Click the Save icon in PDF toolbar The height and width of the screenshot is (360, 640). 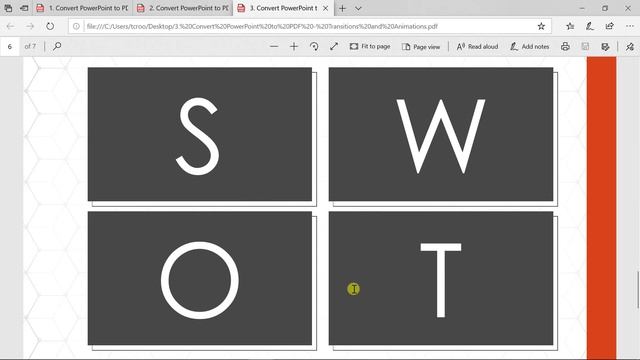click(585, 47)
